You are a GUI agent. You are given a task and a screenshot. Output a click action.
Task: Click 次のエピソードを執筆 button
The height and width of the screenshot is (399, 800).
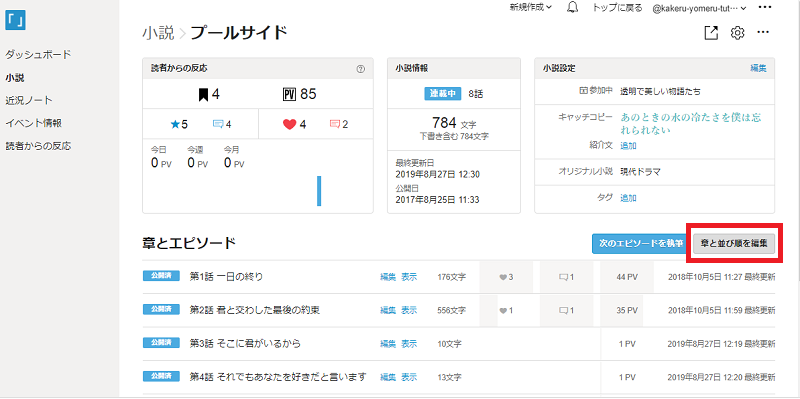tap(641, 244)
